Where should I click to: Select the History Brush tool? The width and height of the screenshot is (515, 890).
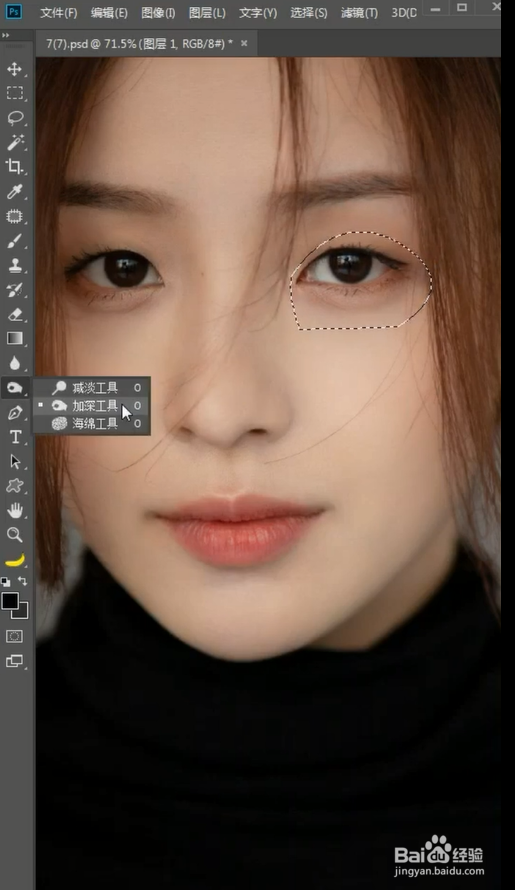tap(14, 290)
